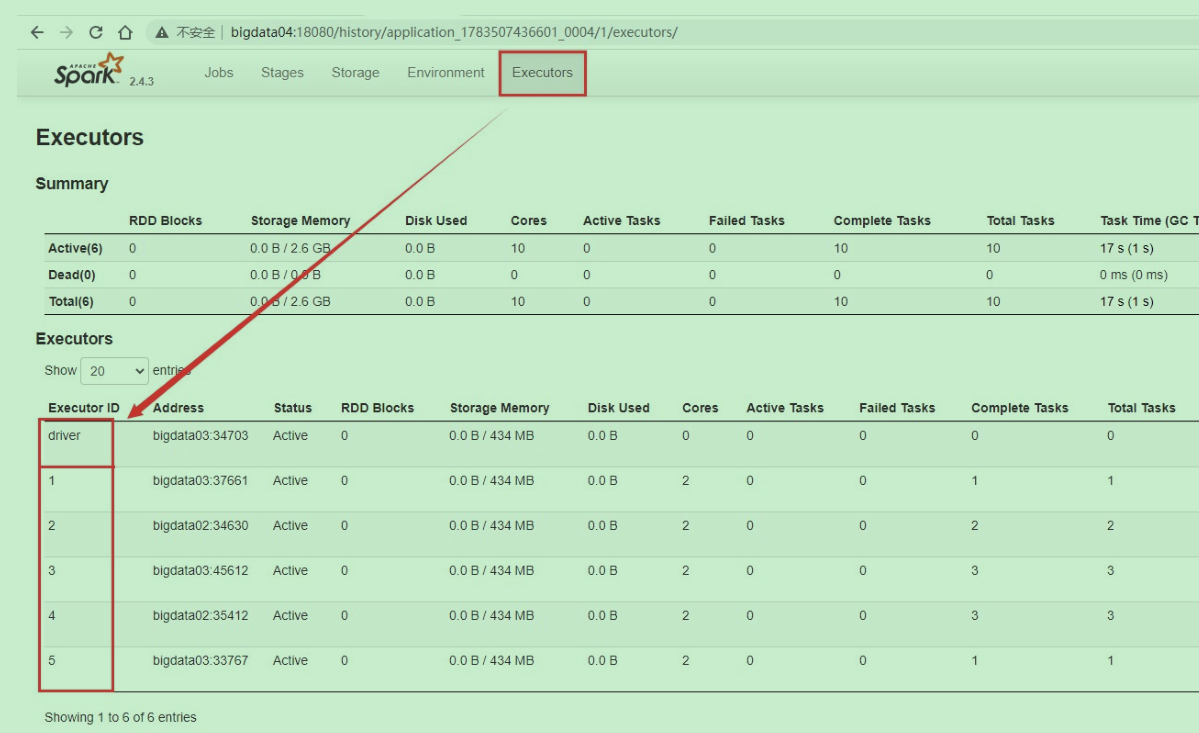Focus the browser address bar URL
Viewport: 1199px width, 733px height.
coord(453,32)
